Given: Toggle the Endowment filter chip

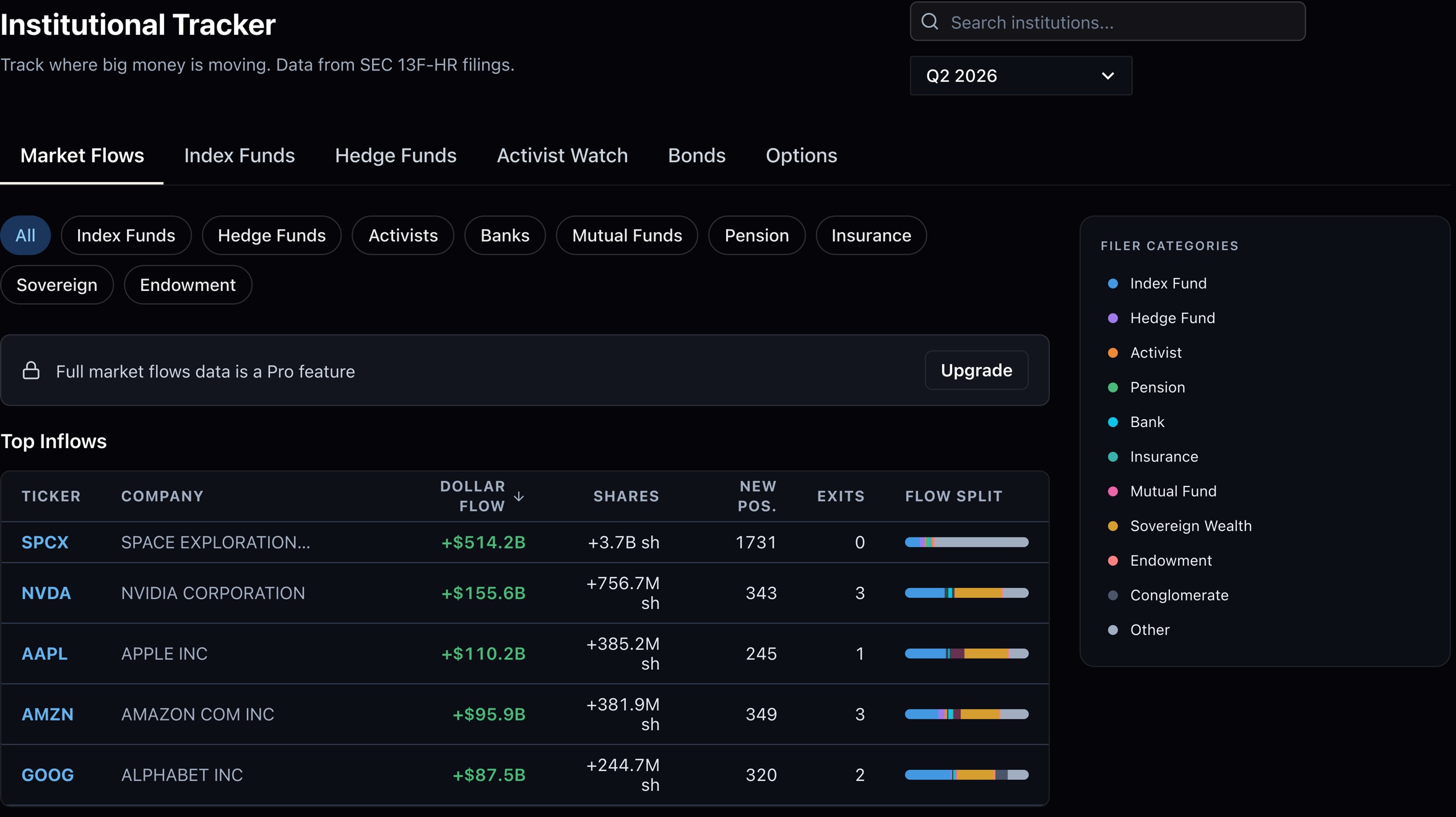Looking at the screenshot, I should click(x=188, y=285).
